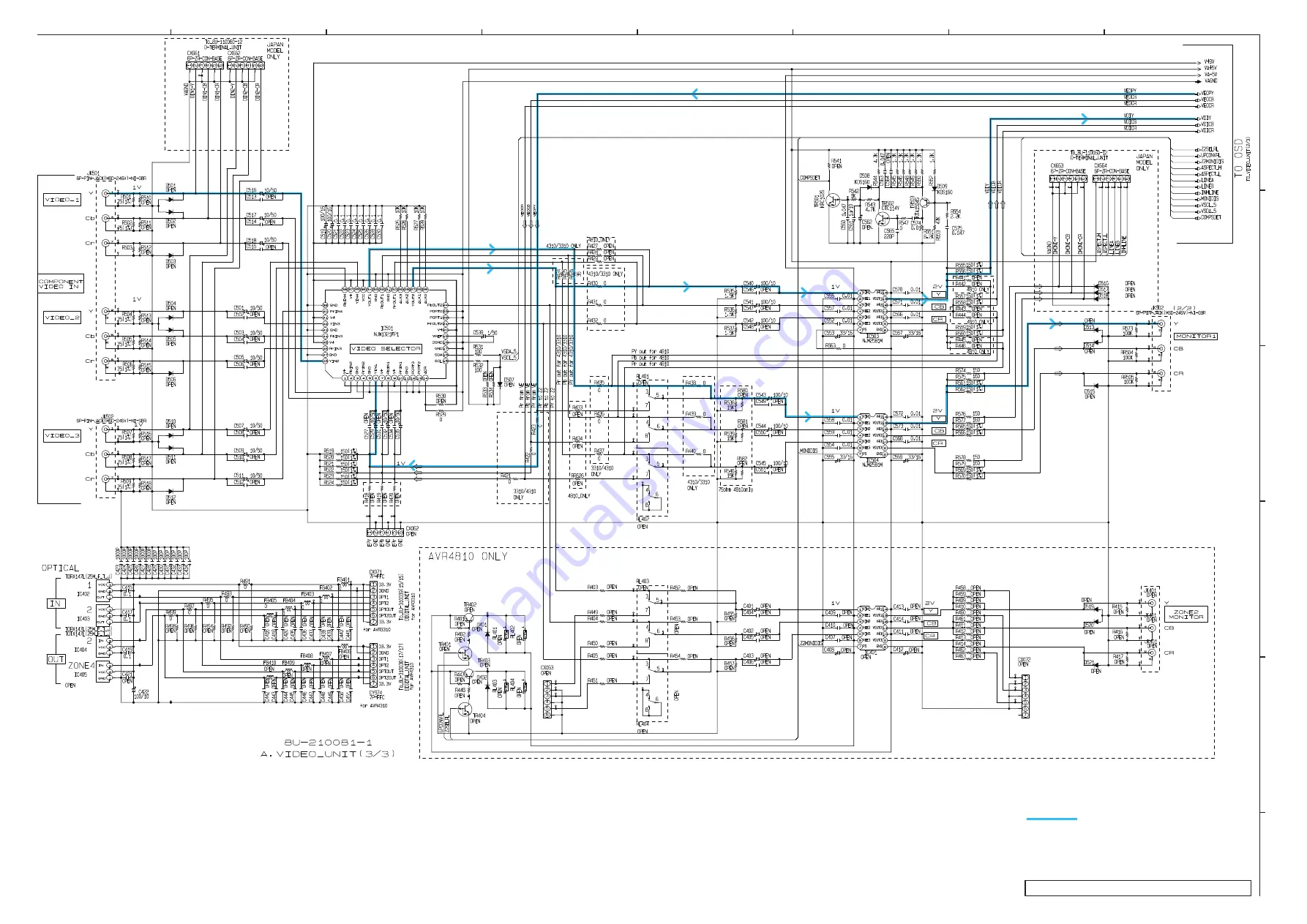Viewport: 1307px width, 924px height.
Task: Select the VDIY signal output label
Action: tap(1206, 117)
